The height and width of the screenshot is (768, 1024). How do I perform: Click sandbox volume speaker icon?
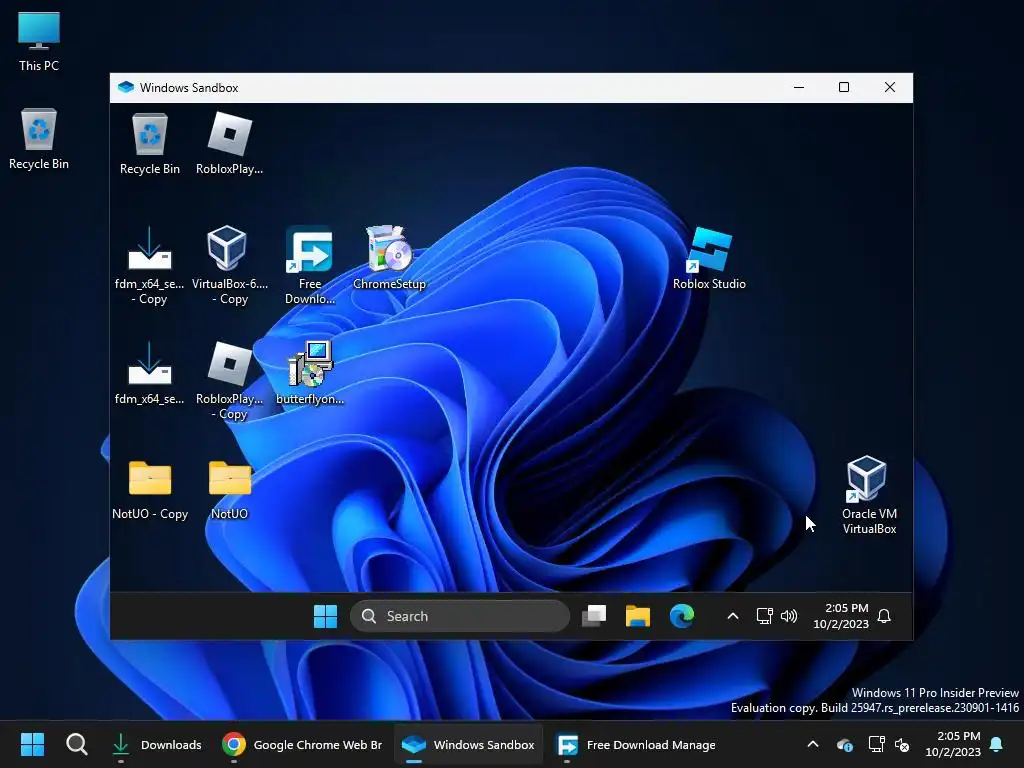789,616
